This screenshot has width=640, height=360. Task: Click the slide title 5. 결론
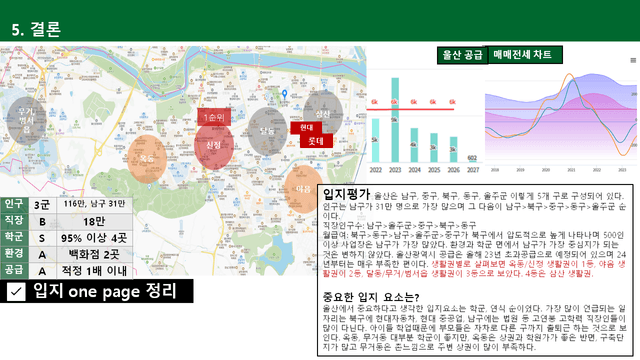pyautogui.click(x=36, y=29)
